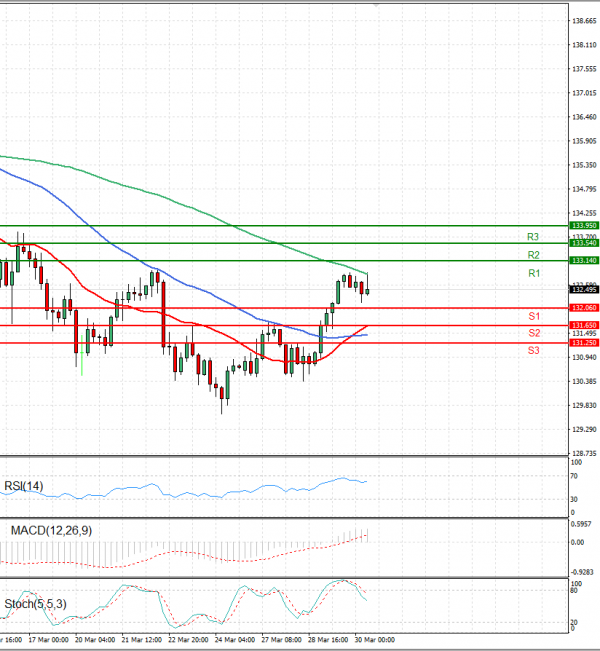Click the -0.9283 MACD scale value
The image size is (600, 651).
click(x=582, y=572)
